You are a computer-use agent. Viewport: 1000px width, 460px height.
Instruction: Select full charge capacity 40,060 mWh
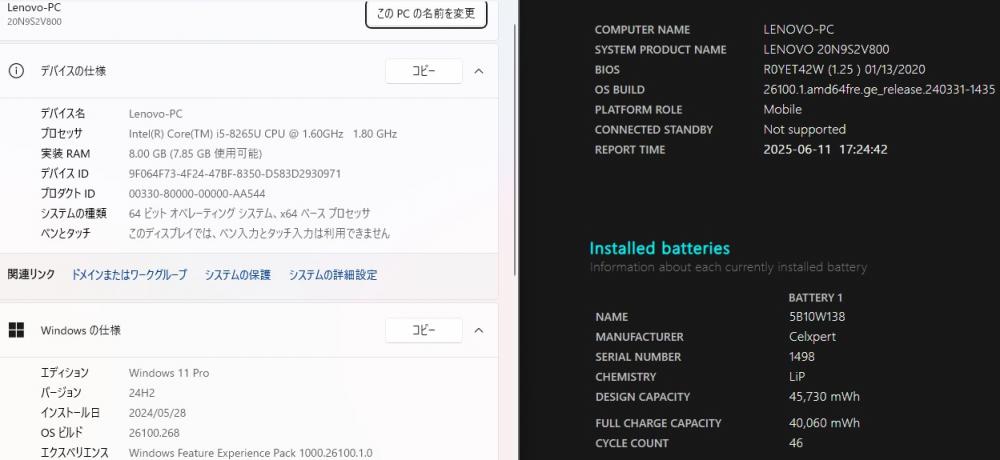(x=824, y=423)
